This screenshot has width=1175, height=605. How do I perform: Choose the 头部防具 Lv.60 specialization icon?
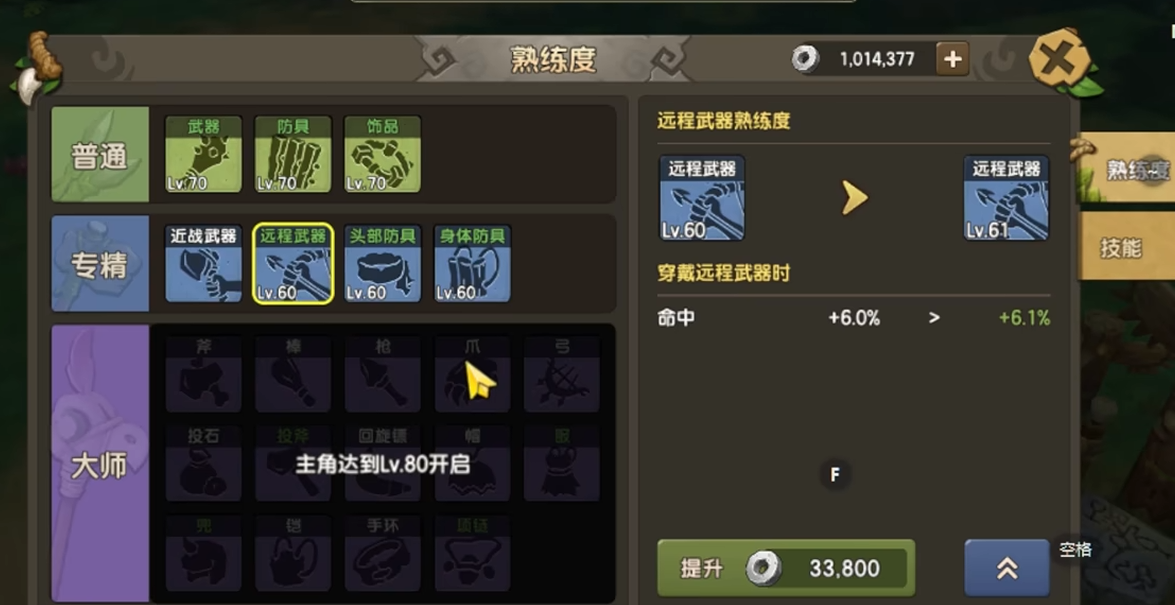click(x=383, y=264)
